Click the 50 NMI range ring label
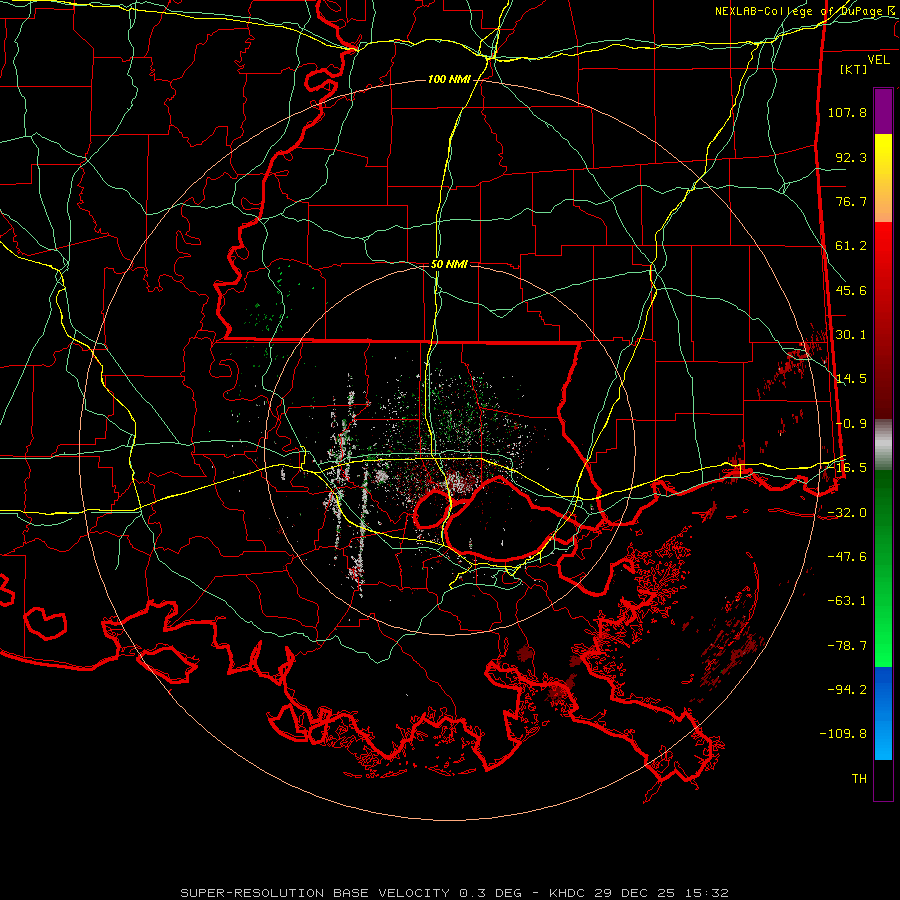The image size is (900, 900). (449, 265)
